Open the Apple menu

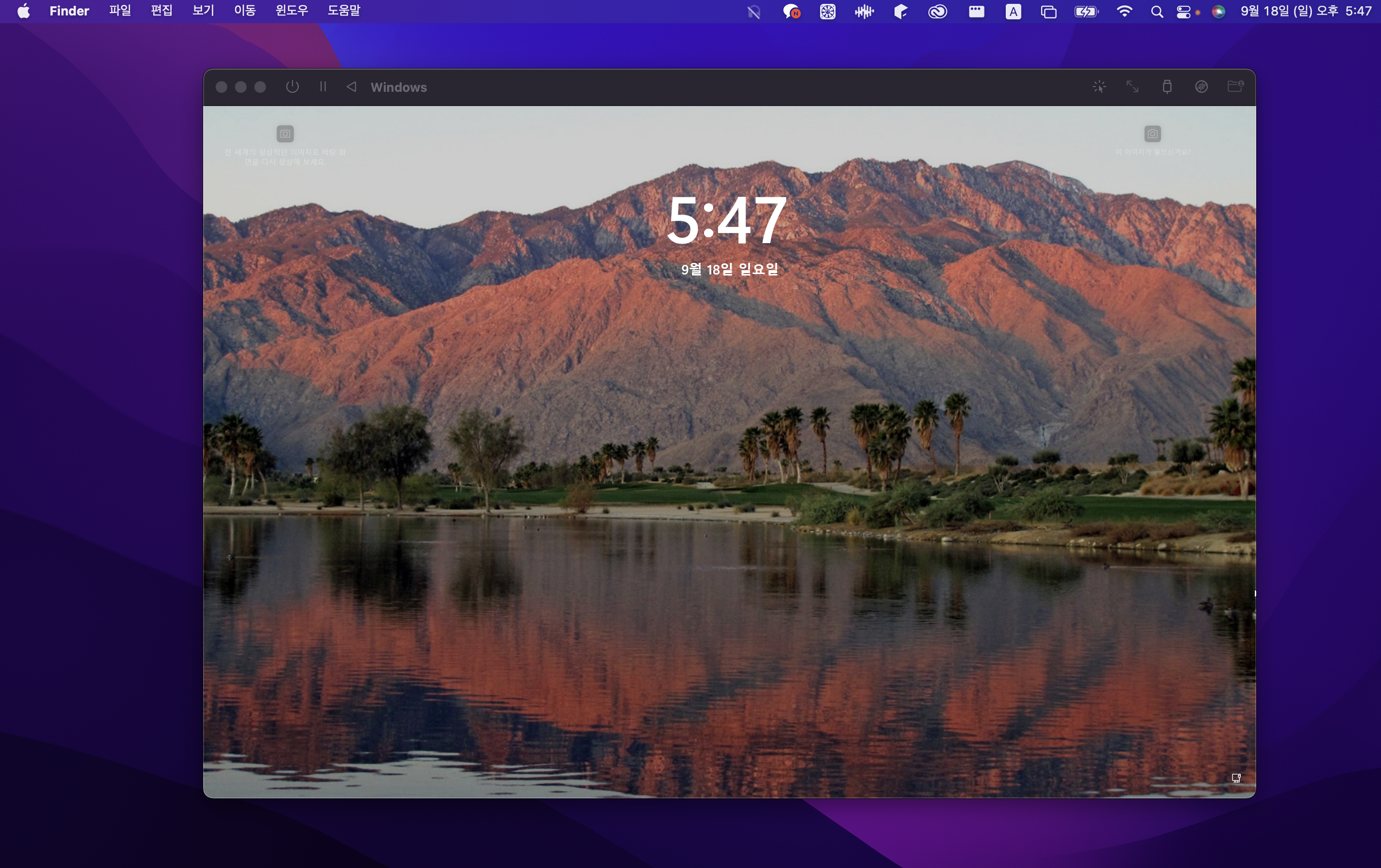24,11
